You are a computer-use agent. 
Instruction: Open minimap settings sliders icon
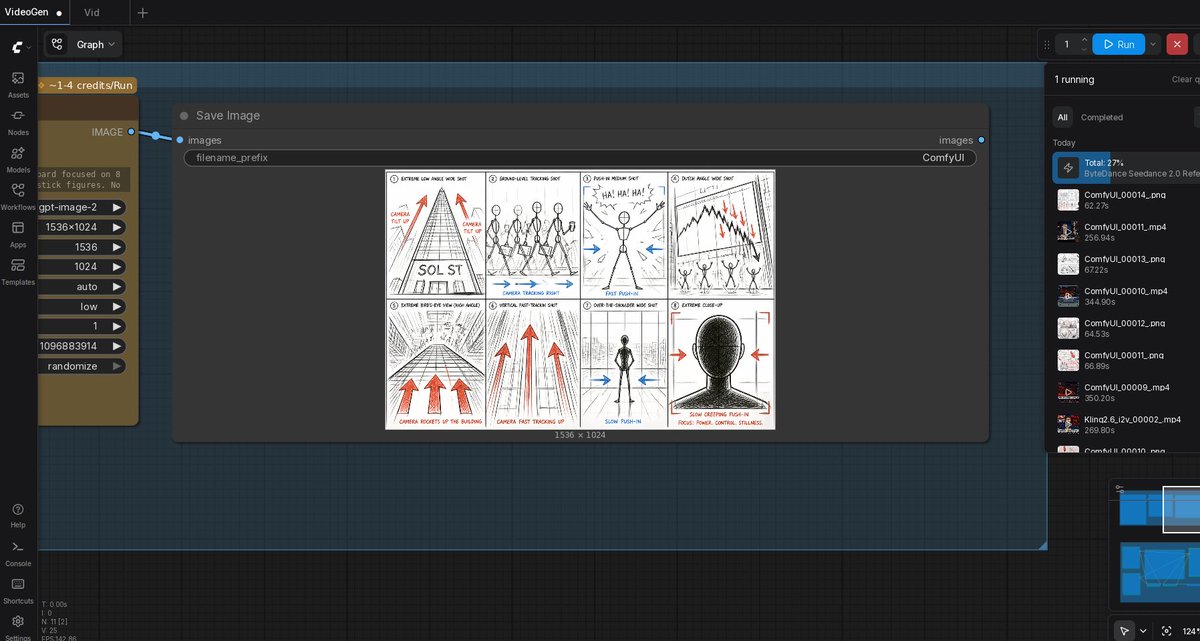(1119, 488)
